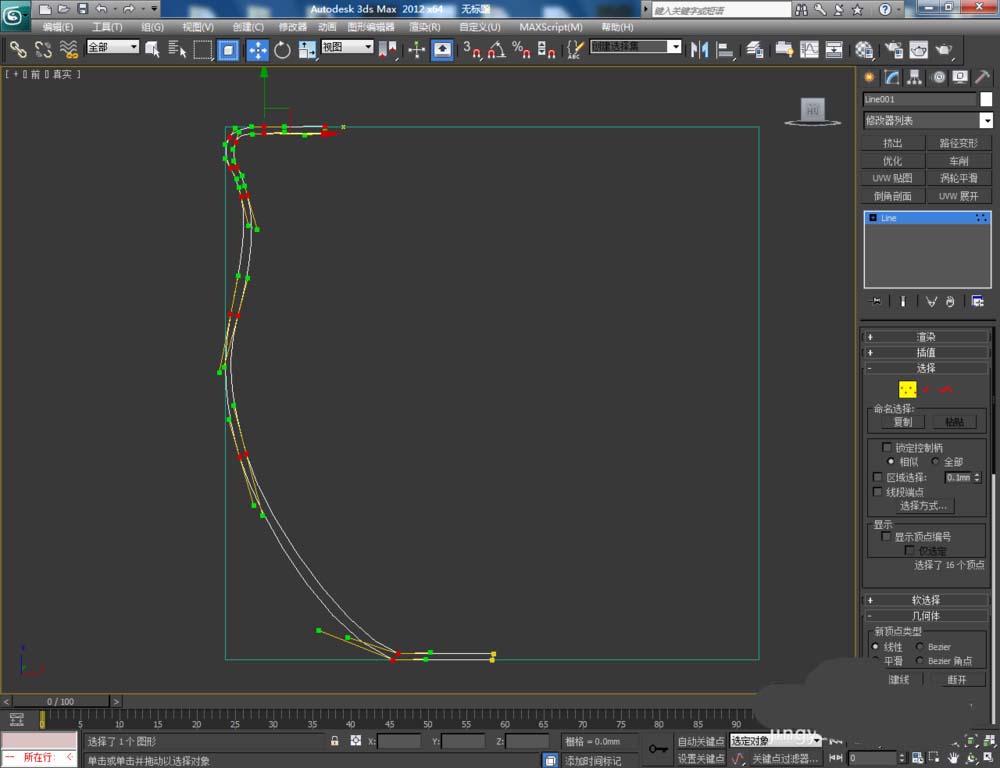The height and width of the screenshot is (768, 1000).
Task: Open the Utilities hammer panel icon
Action: coord(982,77)
